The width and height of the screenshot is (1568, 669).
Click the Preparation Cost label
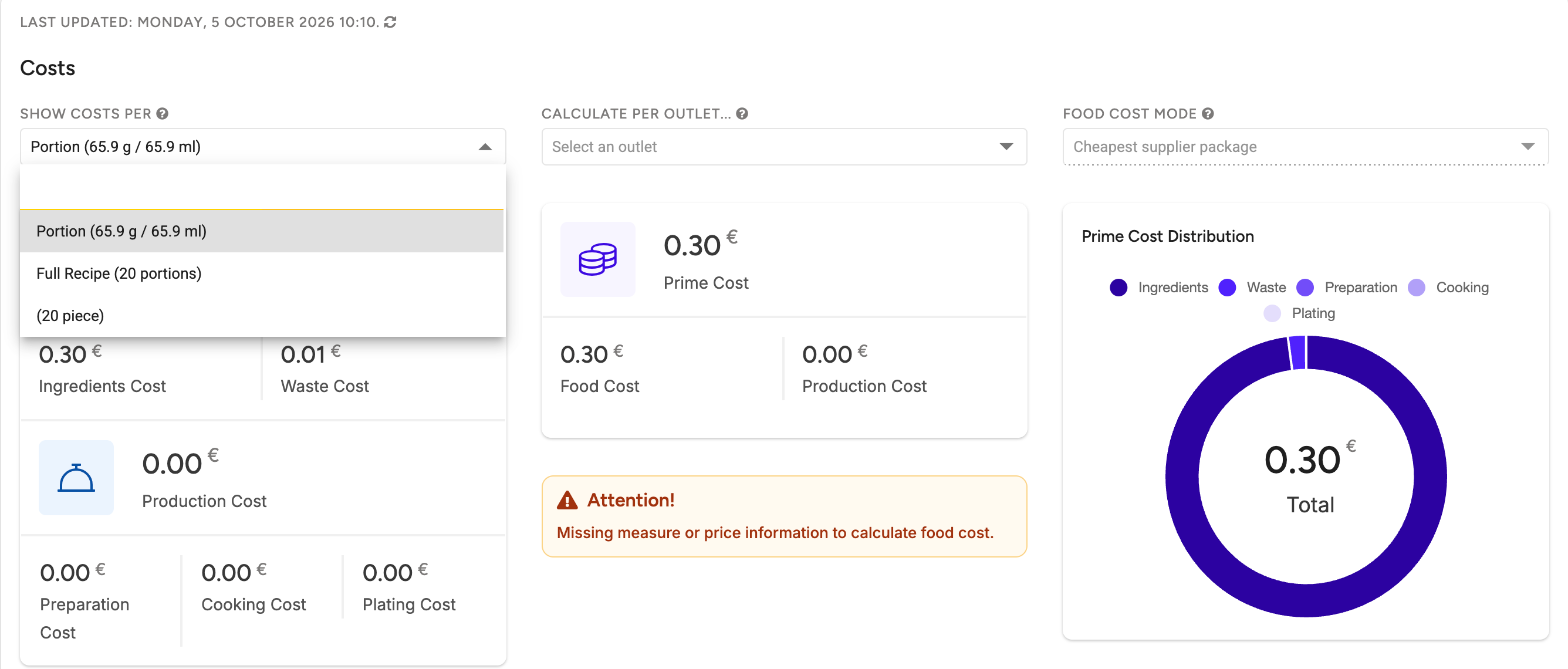(x=84, y=618)
